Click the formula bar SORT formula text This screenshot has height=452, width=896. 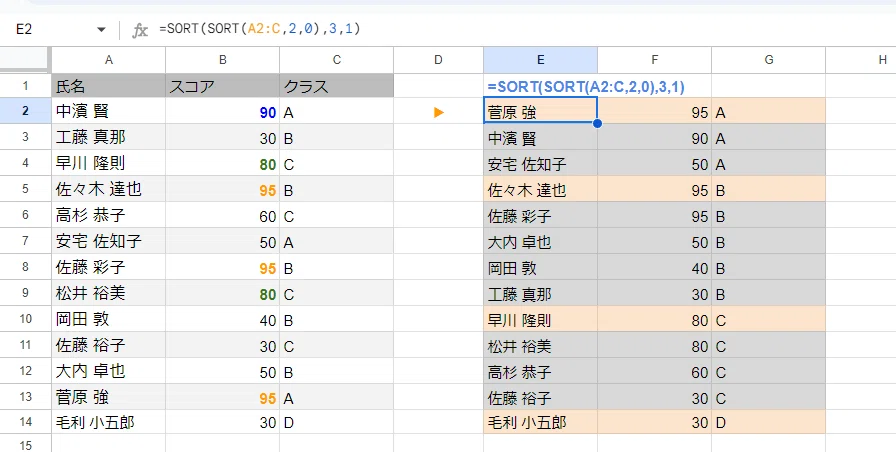click(260, 29)
